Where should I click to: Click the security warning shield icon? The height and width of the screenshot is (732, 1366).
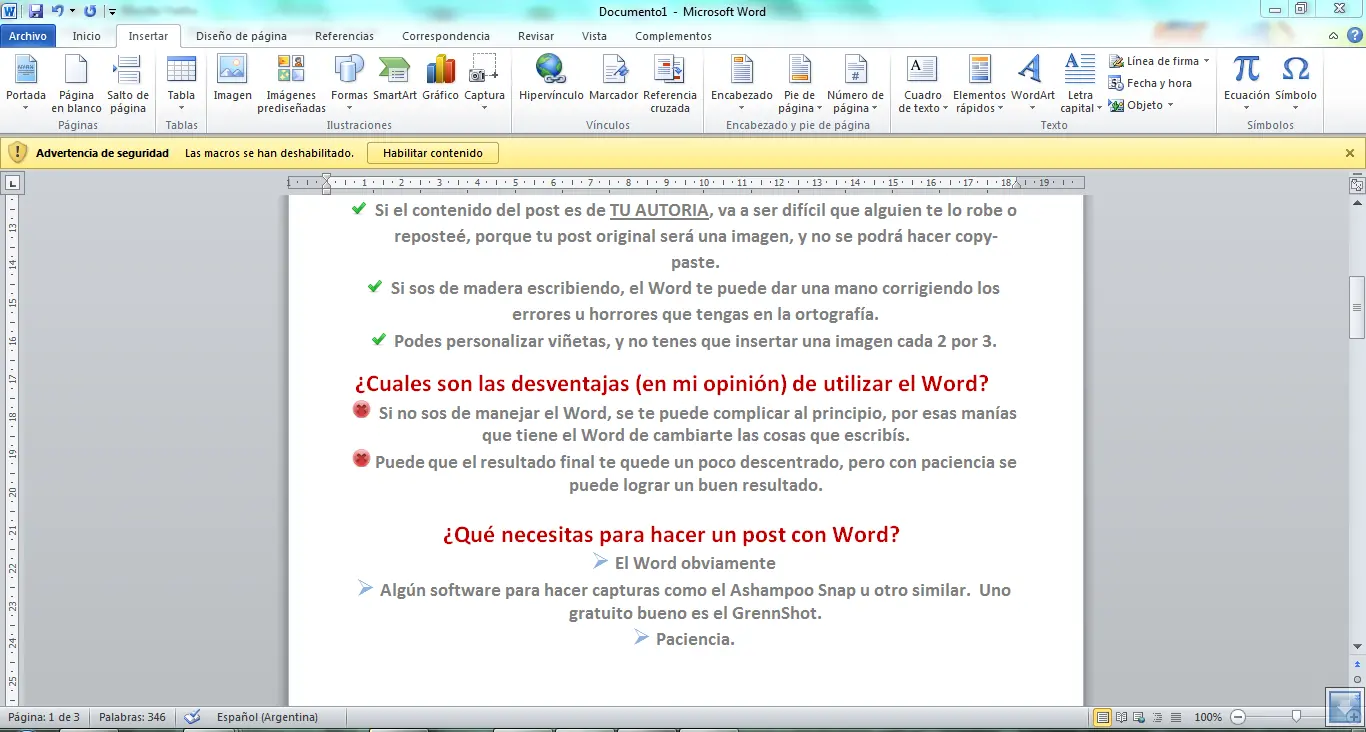[x=17, y=153]
